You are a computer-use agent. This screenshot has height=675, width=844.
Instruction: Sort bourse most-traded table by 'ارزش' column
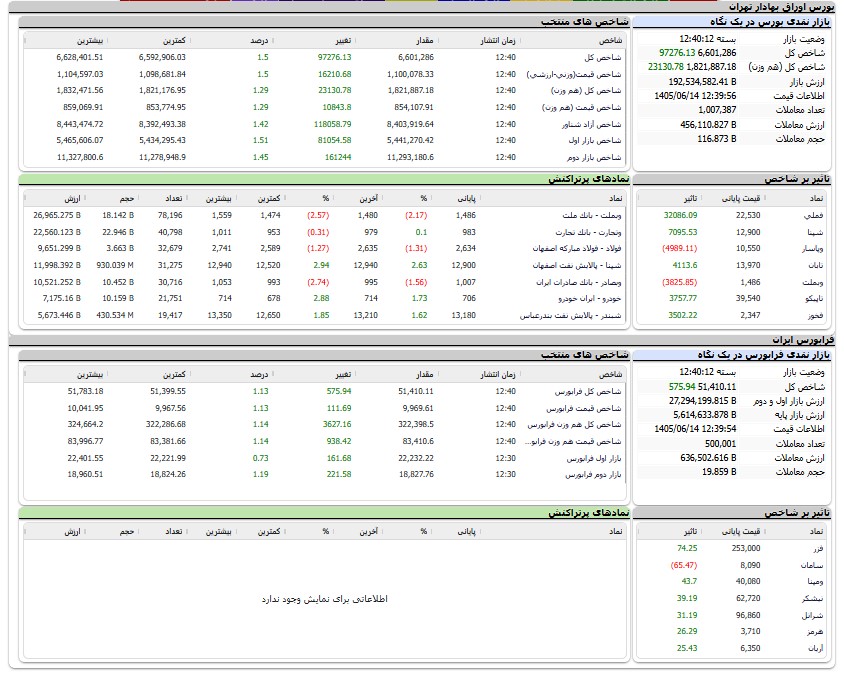(x=72, y=199)
